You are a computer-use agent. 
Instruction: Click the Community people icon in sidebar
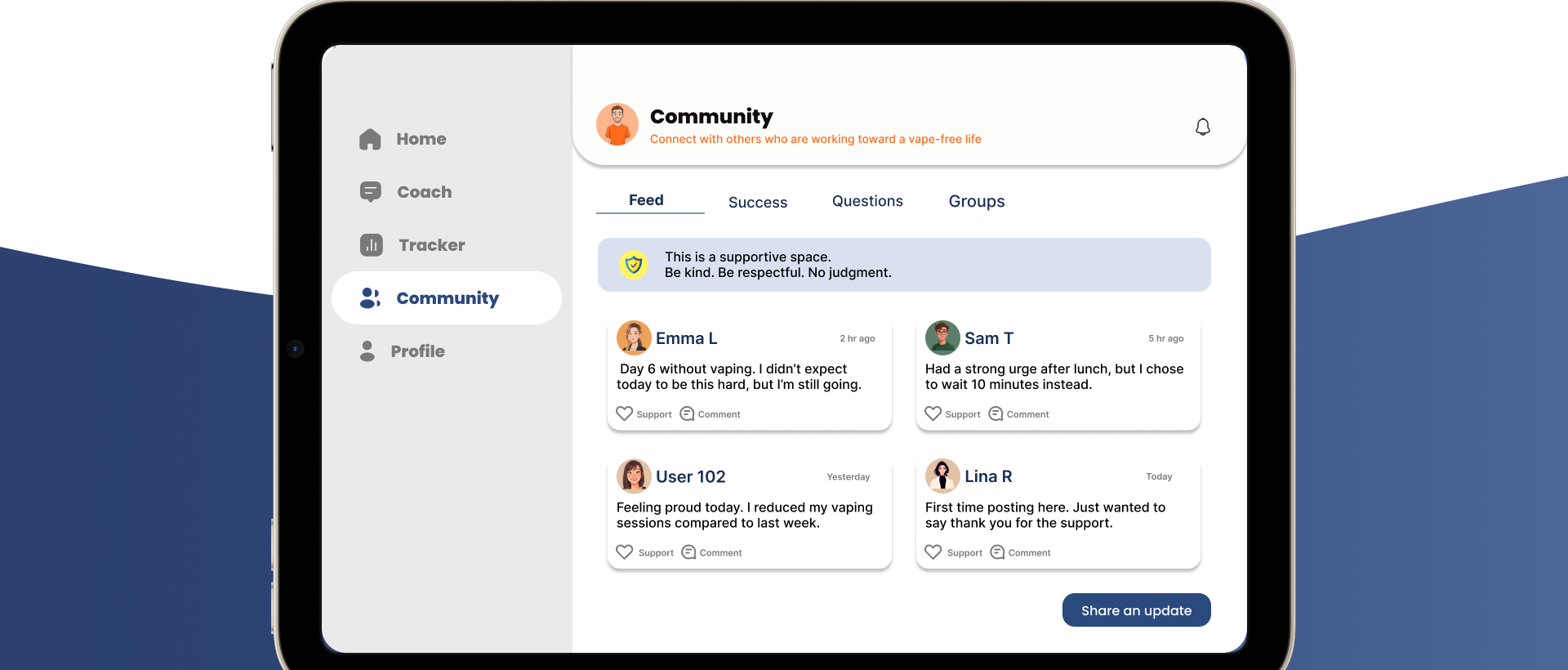[371, 298]
